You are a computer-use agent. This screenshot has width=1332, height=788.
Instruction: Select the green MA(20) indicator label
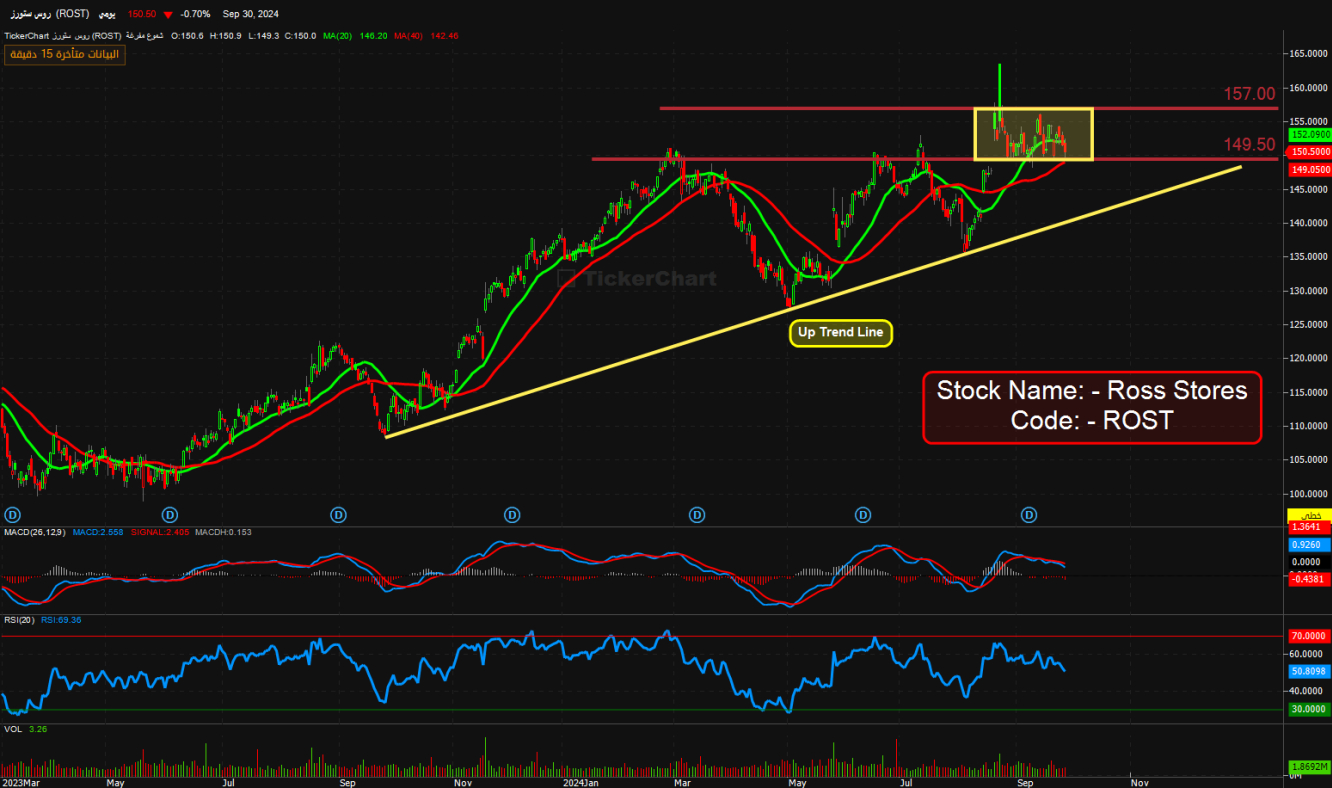339,35
